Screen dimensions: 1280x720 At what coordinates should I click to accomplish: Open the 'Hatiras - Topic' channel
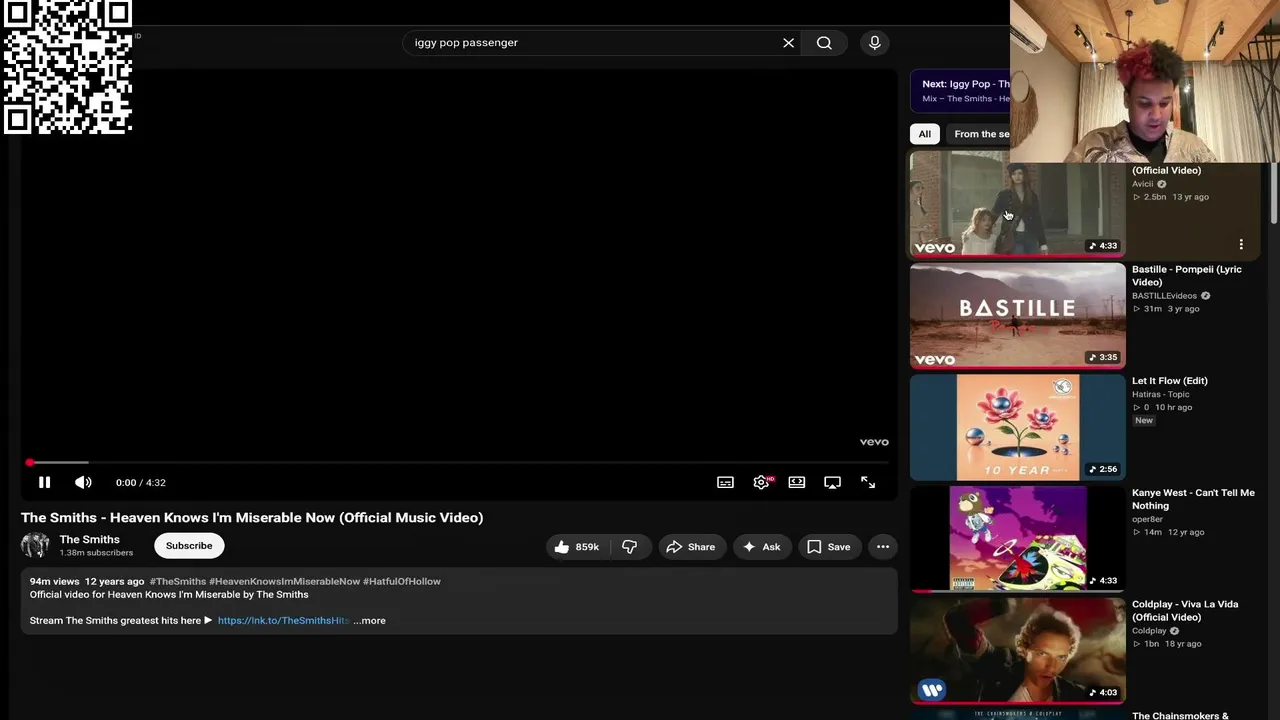(x=1161, y=394)
